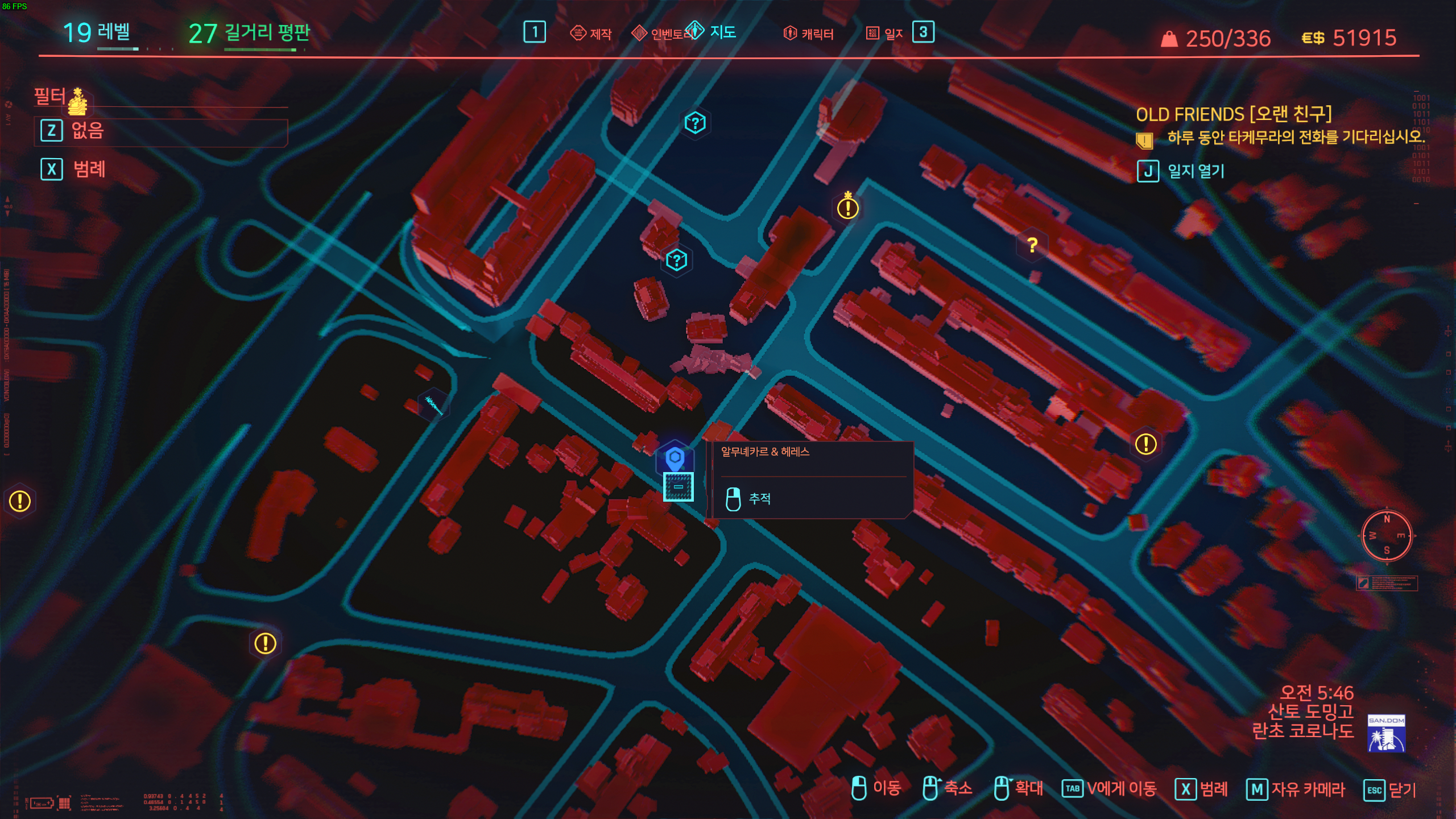Screen dimensions: 1456x819
Task: Select the yellow quest marker with star
Action: 847,207
